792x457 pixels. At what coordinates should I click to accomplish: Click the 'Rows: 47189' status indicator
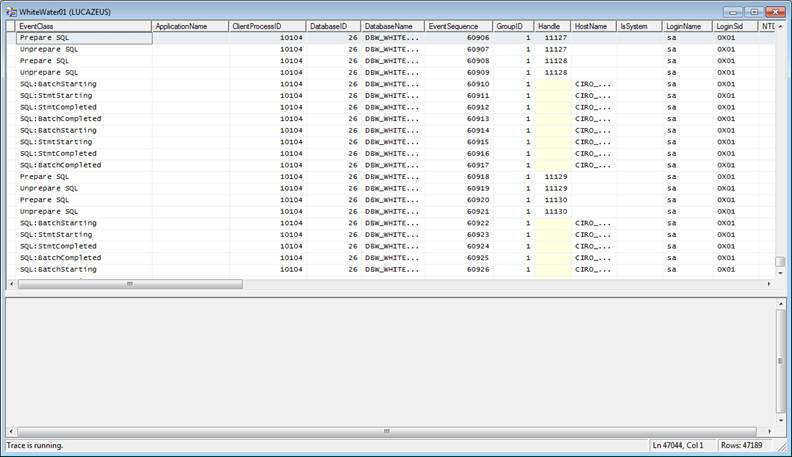click(x=741, y=445)
